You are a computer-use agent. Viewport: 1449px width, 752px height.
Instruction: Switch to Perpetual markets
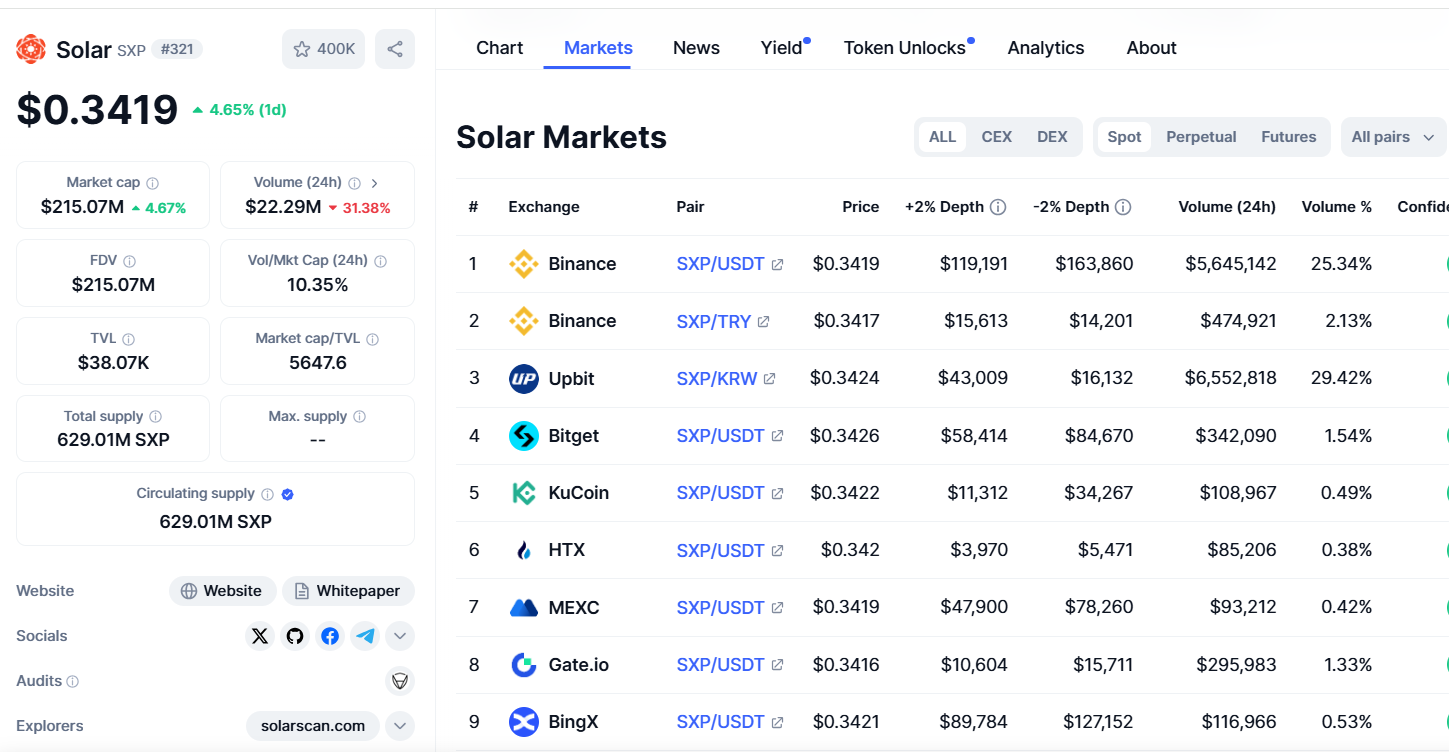[1201, 137]
